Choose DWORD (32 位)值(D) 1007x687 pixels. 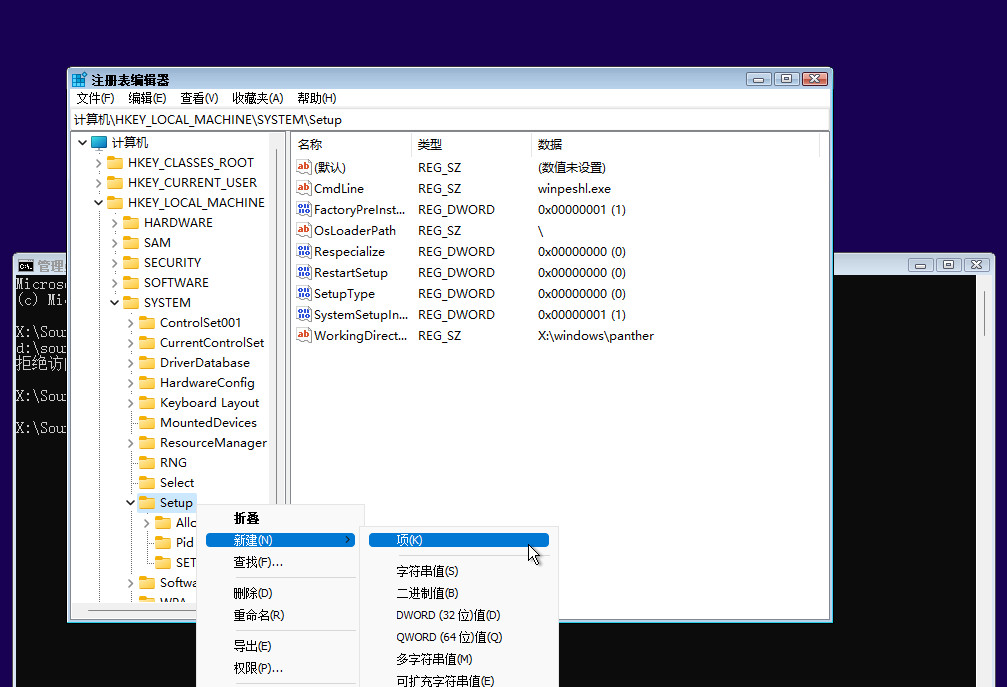click(x=459, y=615)
